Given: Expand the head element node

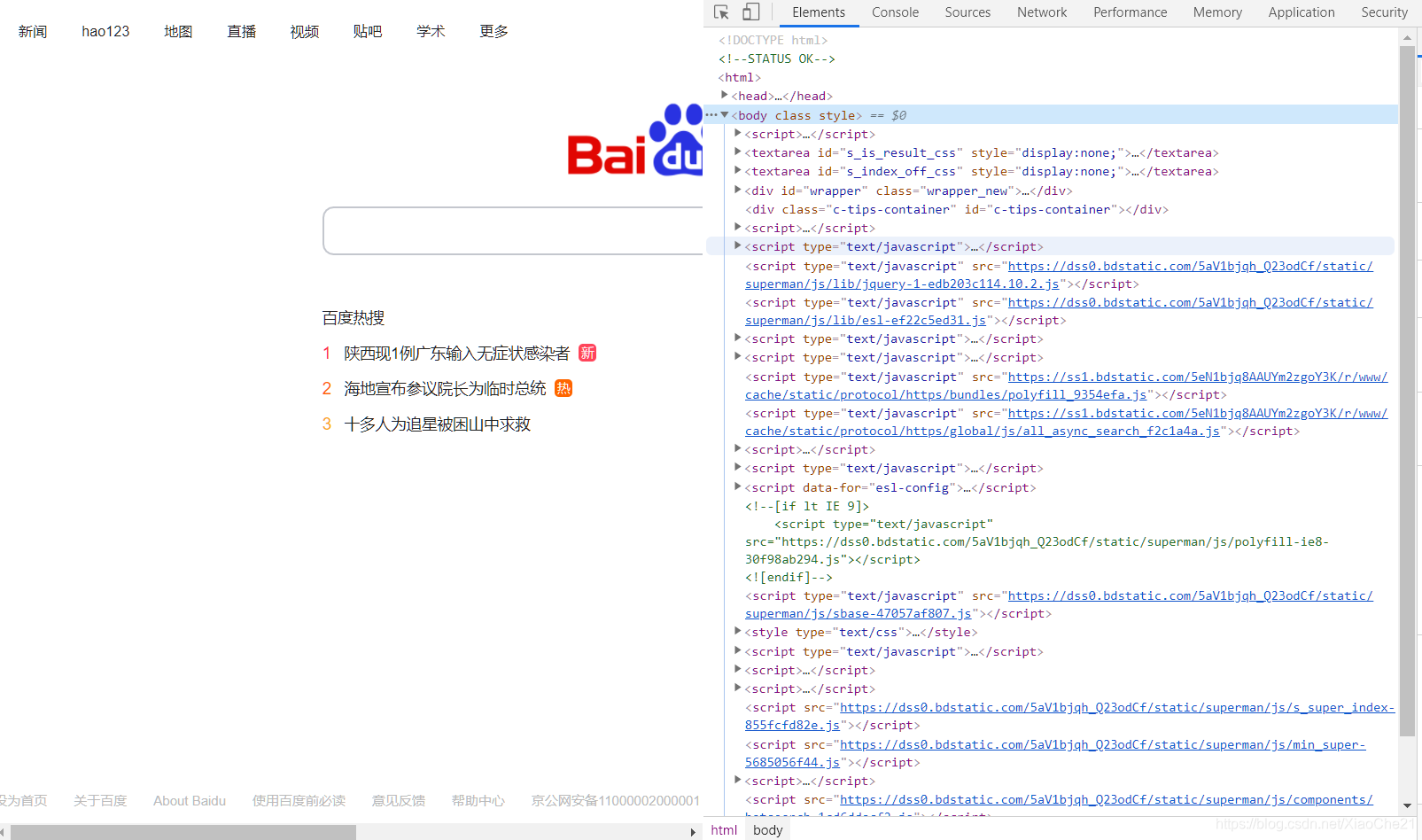Looking at the screenshot, I should click(x=725, y=95).
